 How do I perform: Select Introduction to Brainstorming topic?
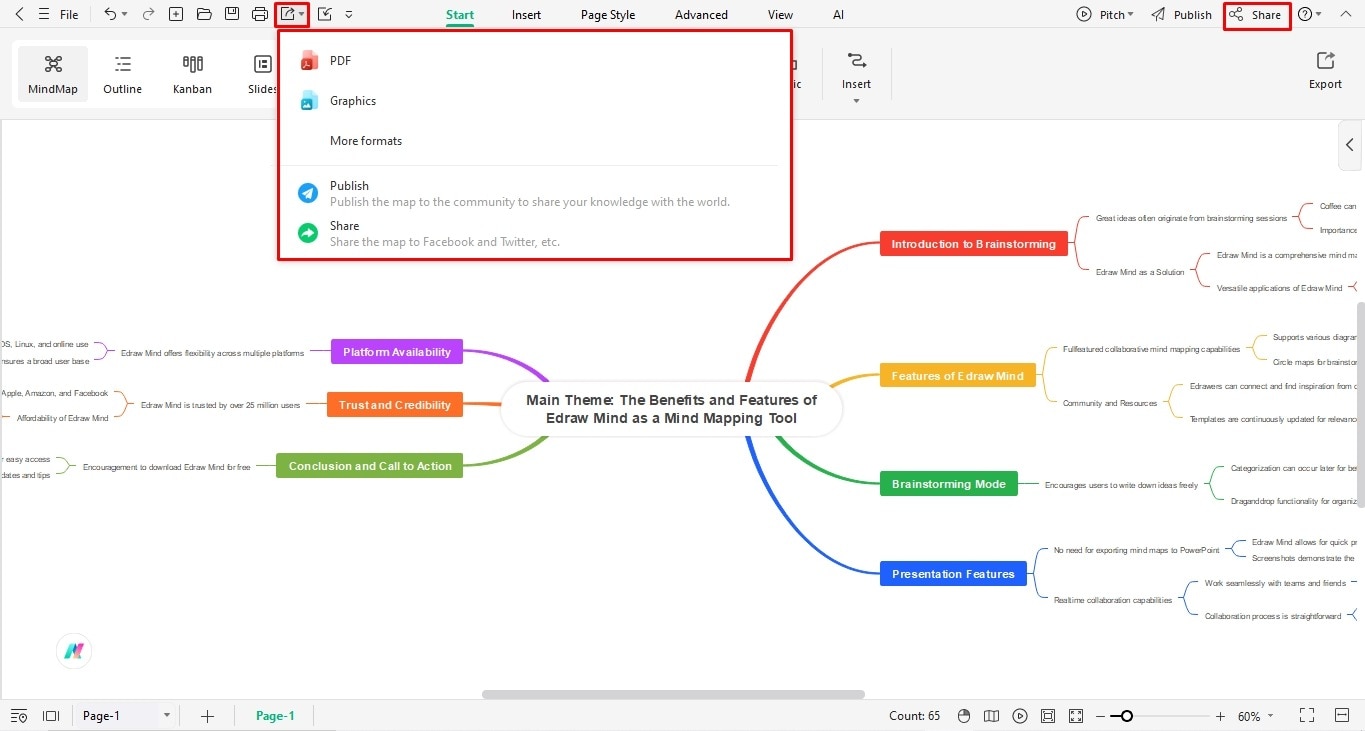point(973,244)
